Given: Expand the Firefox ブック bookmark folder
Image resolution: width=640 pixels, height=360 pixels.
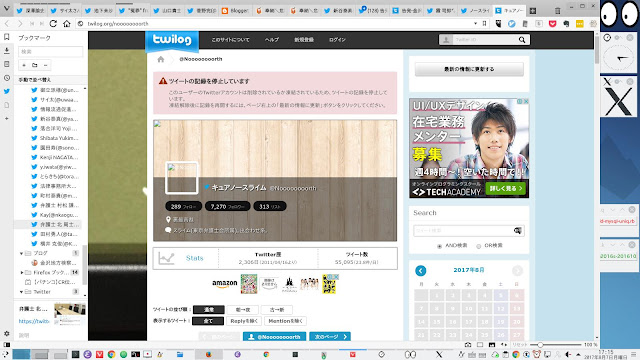Looking at the screenshot, I should [21, 272].
